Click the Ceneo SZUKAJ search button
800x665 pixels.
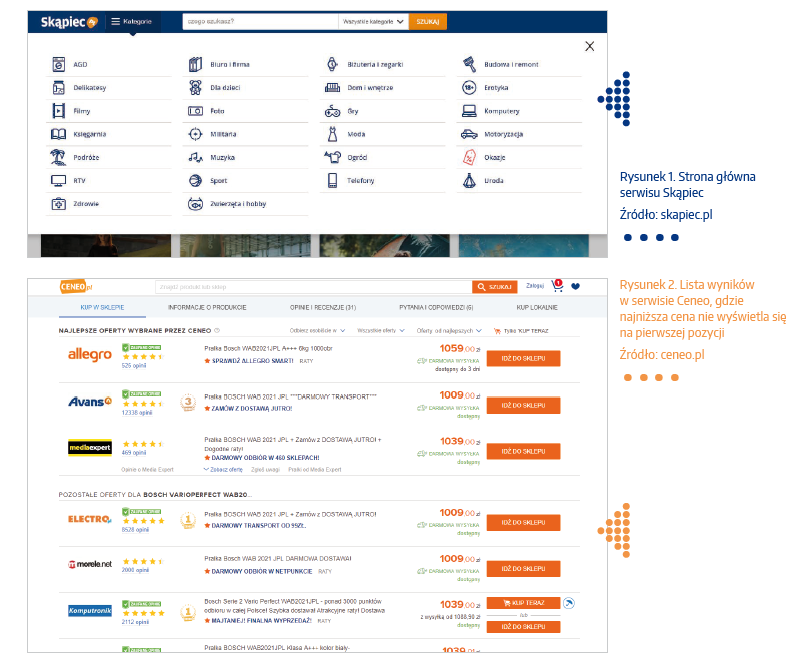pyautogui.click(x=495, y=287)
